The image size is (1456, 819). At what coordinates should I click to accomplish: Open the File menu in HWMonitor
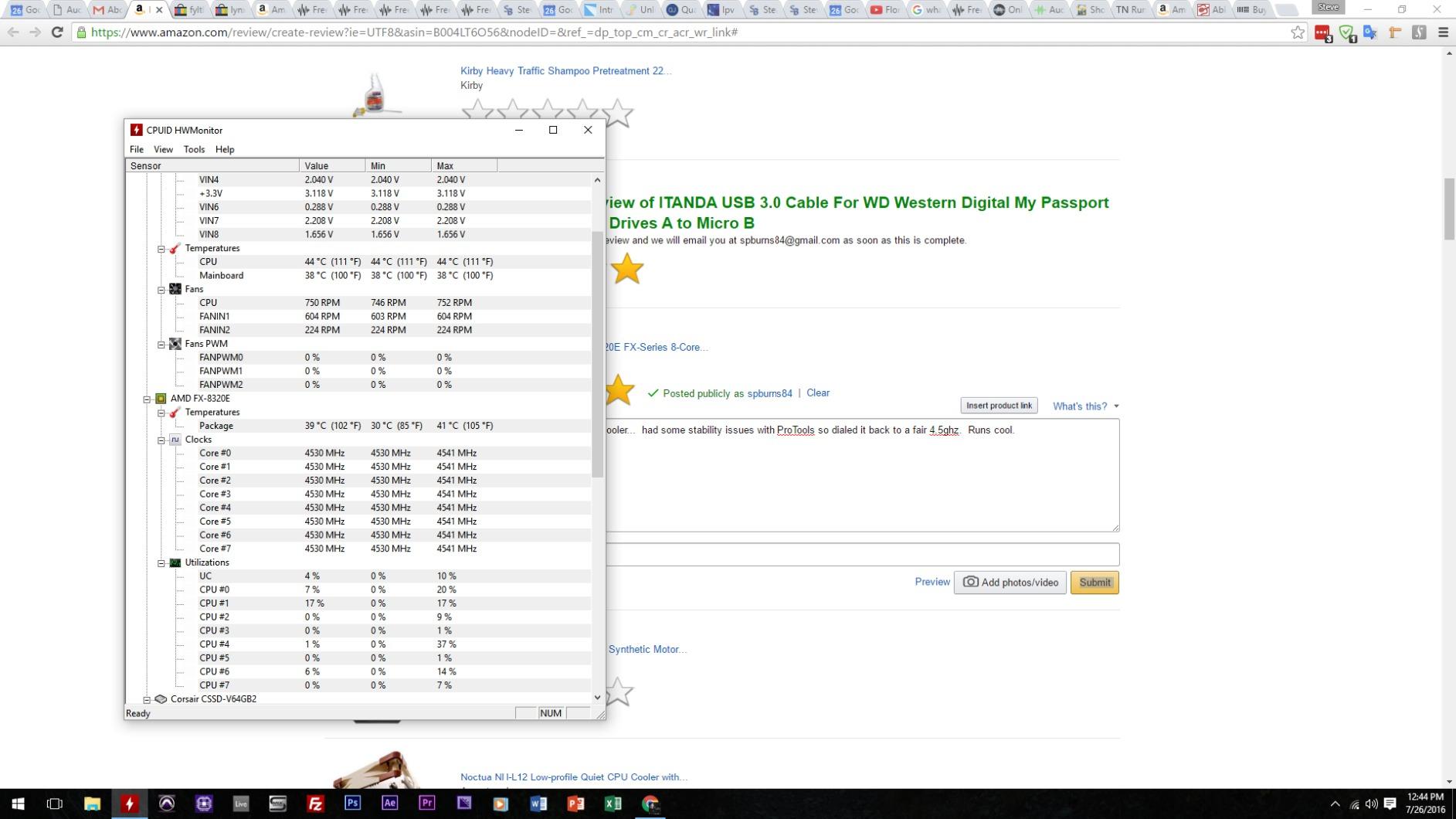137,149
